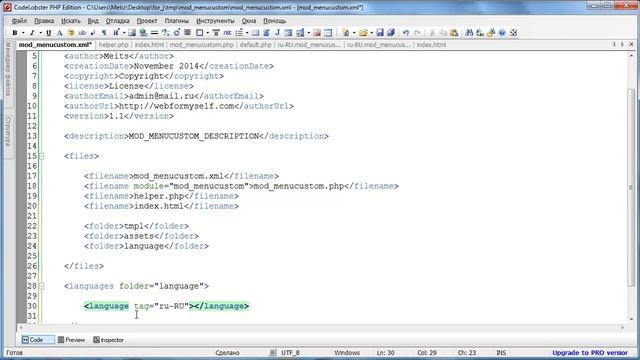This screenshot has width=640, height=360.
Task: Open the dropdown arrow next to Italic
Action: click(x=40, y=33)
